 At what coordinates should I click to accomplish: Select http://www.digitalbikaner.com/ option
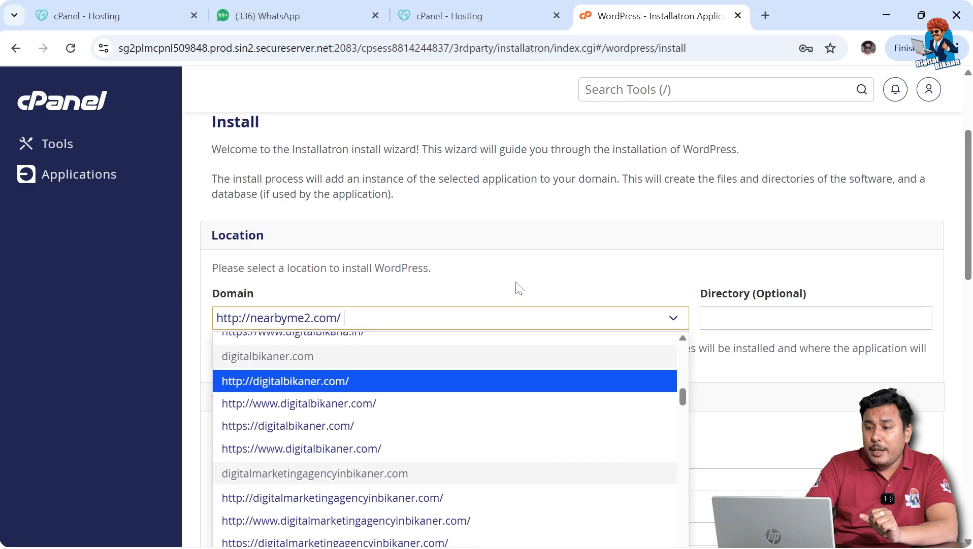444,404
